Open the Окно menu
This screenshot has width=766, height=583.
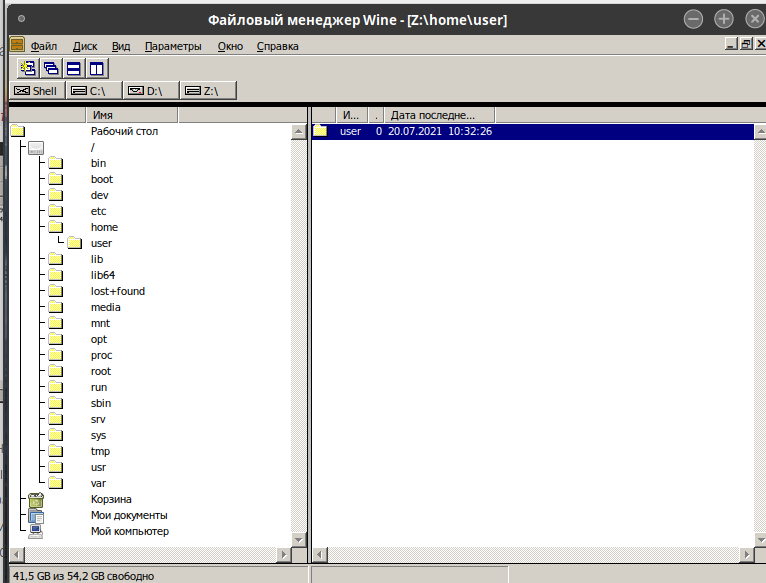[230, 46]
